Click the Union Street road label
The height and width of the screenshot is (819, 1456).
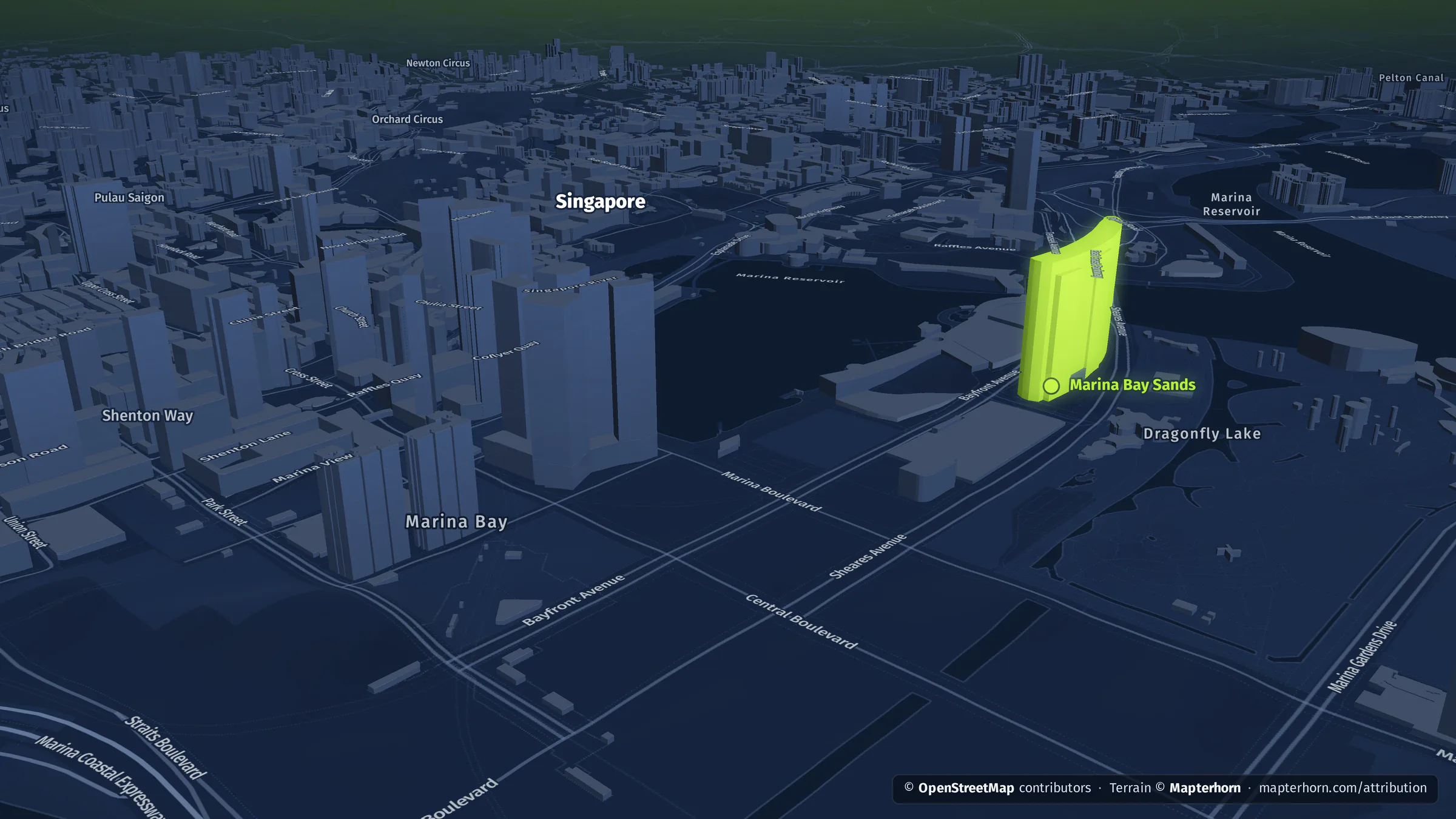coord(25,532)
